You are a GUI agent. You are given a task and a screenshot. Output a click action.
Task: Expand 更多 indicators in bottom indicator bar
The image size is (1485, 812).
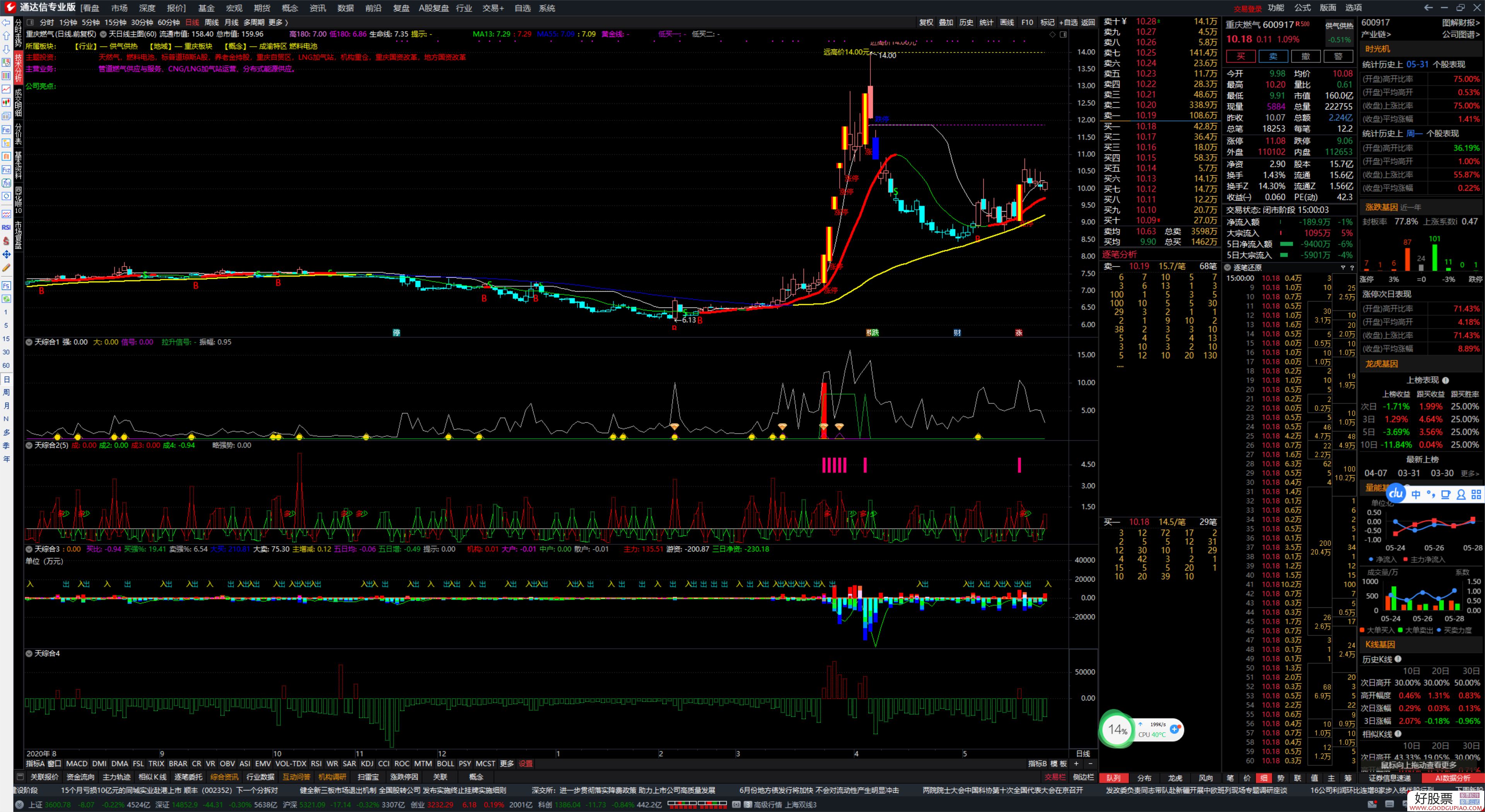507,764
